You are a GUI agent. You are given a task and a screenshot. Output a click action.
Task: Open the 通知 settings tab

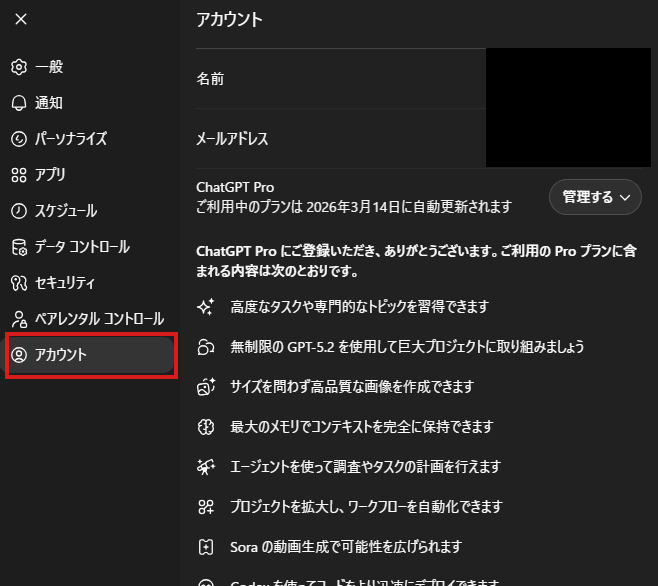(49, 103)
